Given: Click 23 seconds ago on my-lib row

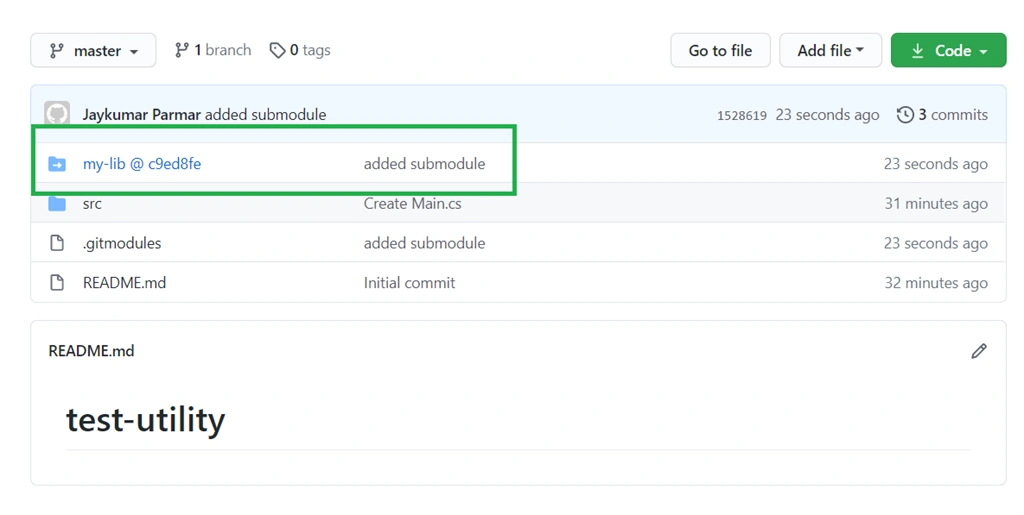Looking at the screenshot, I should point(936,164).
